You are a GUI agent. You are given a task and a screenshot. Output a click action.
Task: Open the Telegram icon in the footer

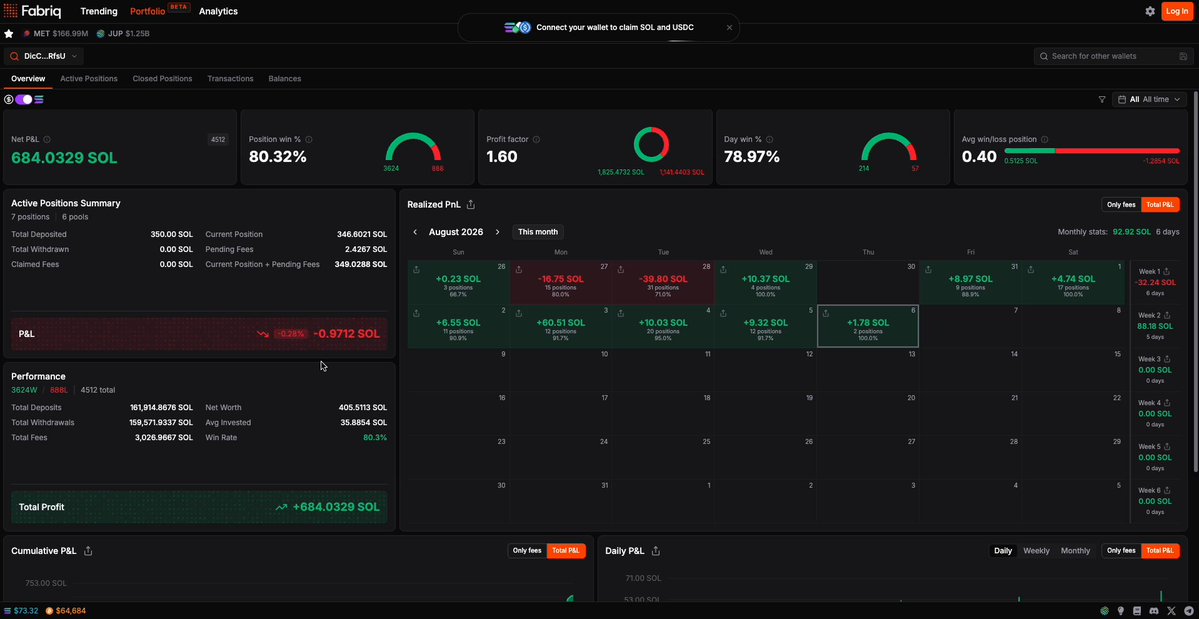pyautogui.click(x=1188, y=611)
